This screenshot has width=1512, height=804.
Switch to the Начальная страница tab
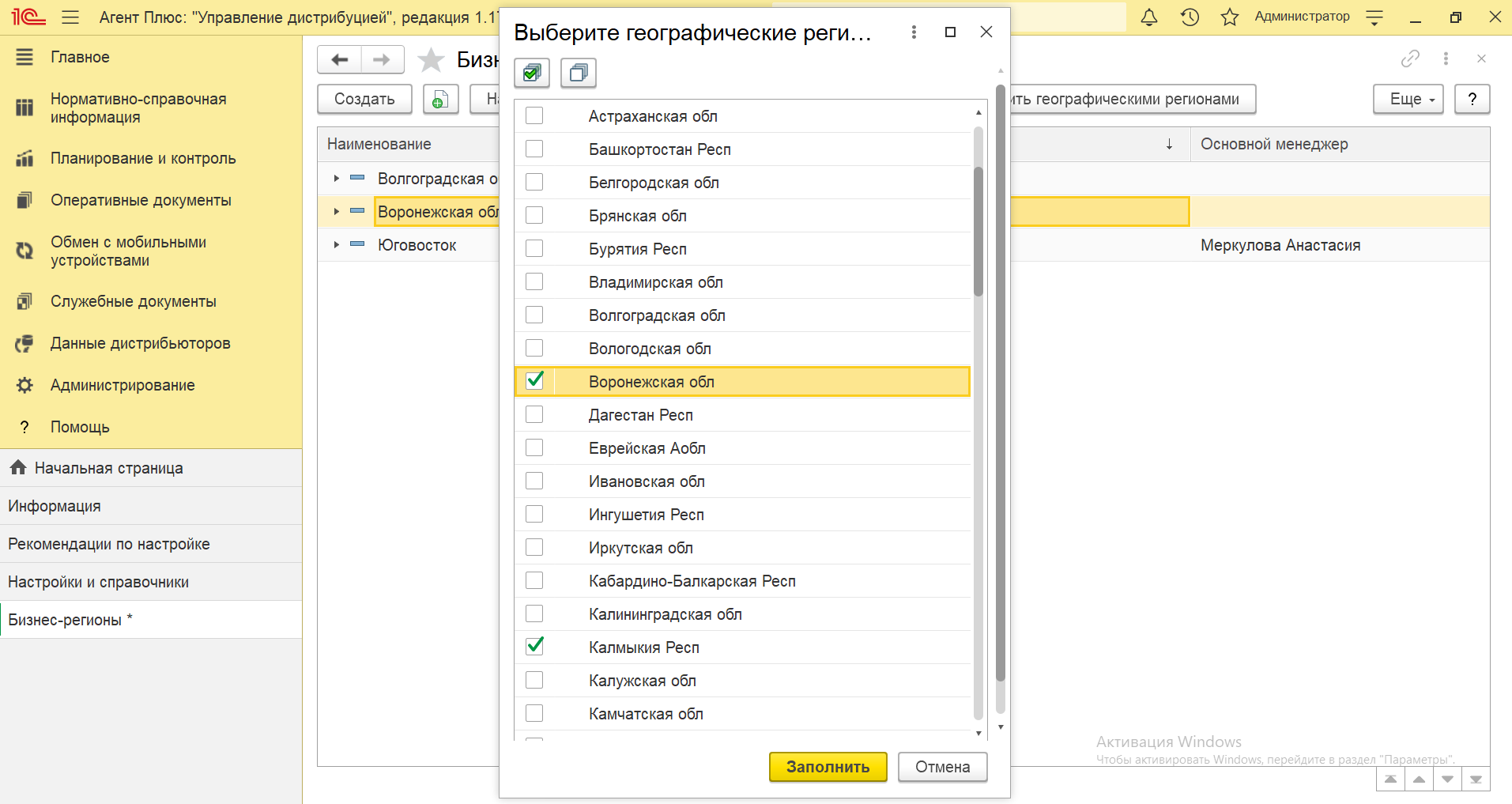(x=108, y=468)
